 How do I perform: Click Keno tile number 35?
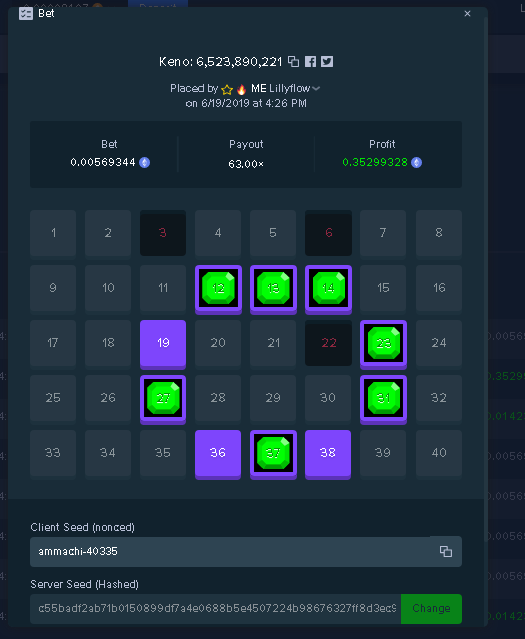(x=163, y=453)
